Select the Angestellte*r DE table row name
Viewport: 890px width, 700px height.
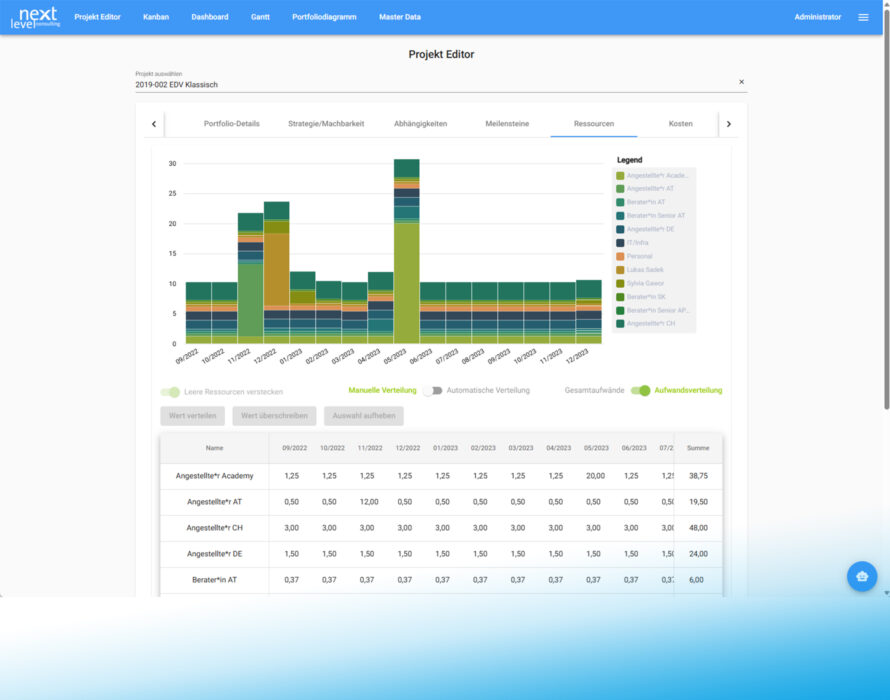(x=215, y=554)
